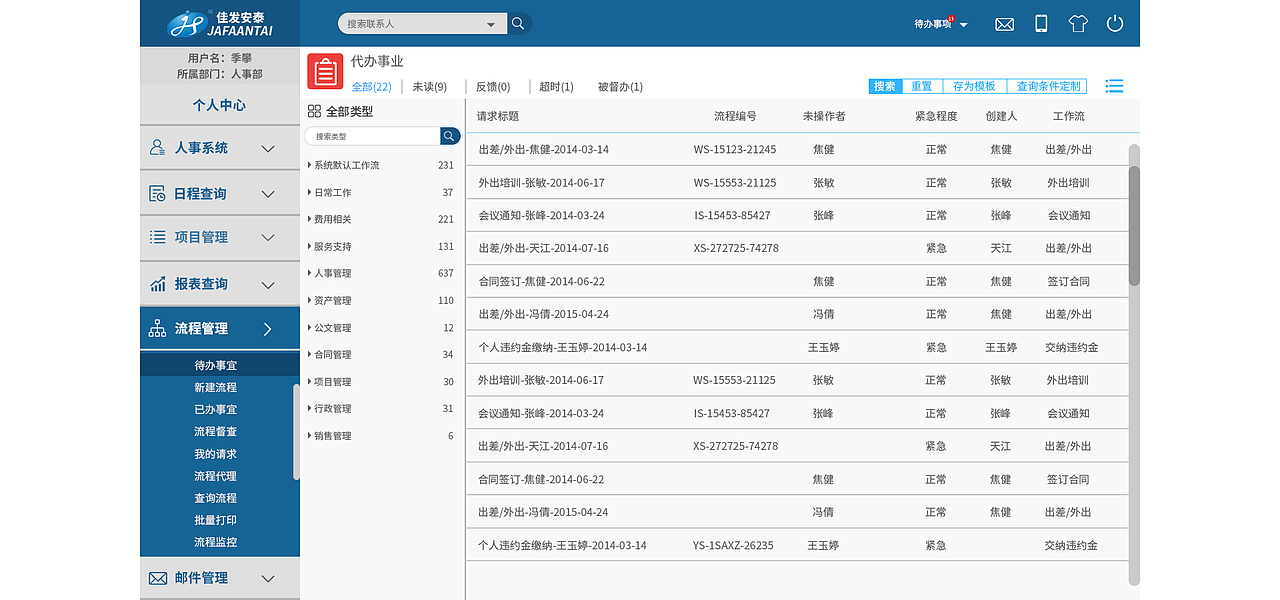This screenshot has height=600, width=1280.
Task: Click the 报表查询 chart icon
Action: (x=156, y=283)
